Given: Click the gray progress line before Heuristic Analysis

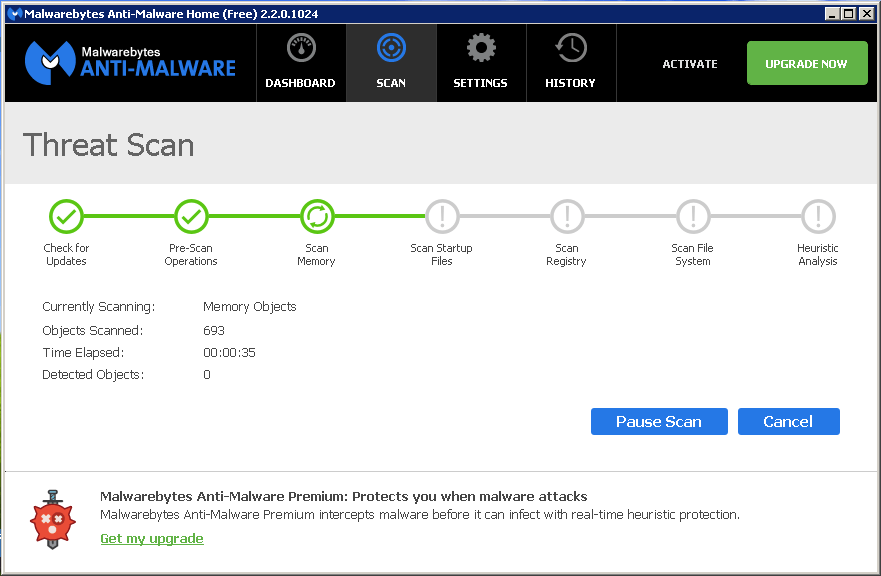Looking at the screenshot, I should (756, 216).
